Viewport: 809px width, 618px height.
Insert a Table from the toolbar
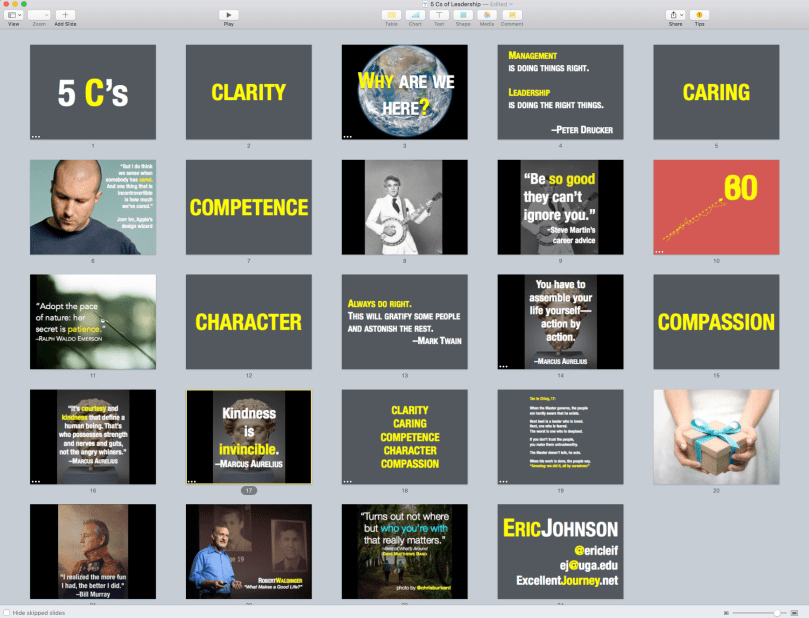[x=391, y=15]
